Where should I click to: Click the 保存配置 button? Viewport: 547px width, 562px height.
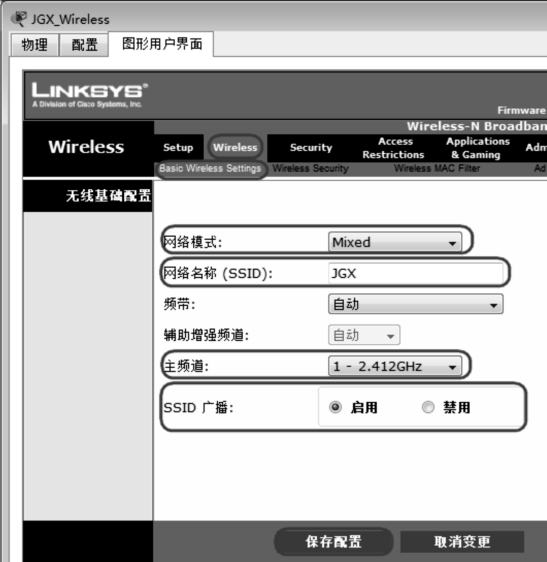pyautogui.click(x=333, y=542)
